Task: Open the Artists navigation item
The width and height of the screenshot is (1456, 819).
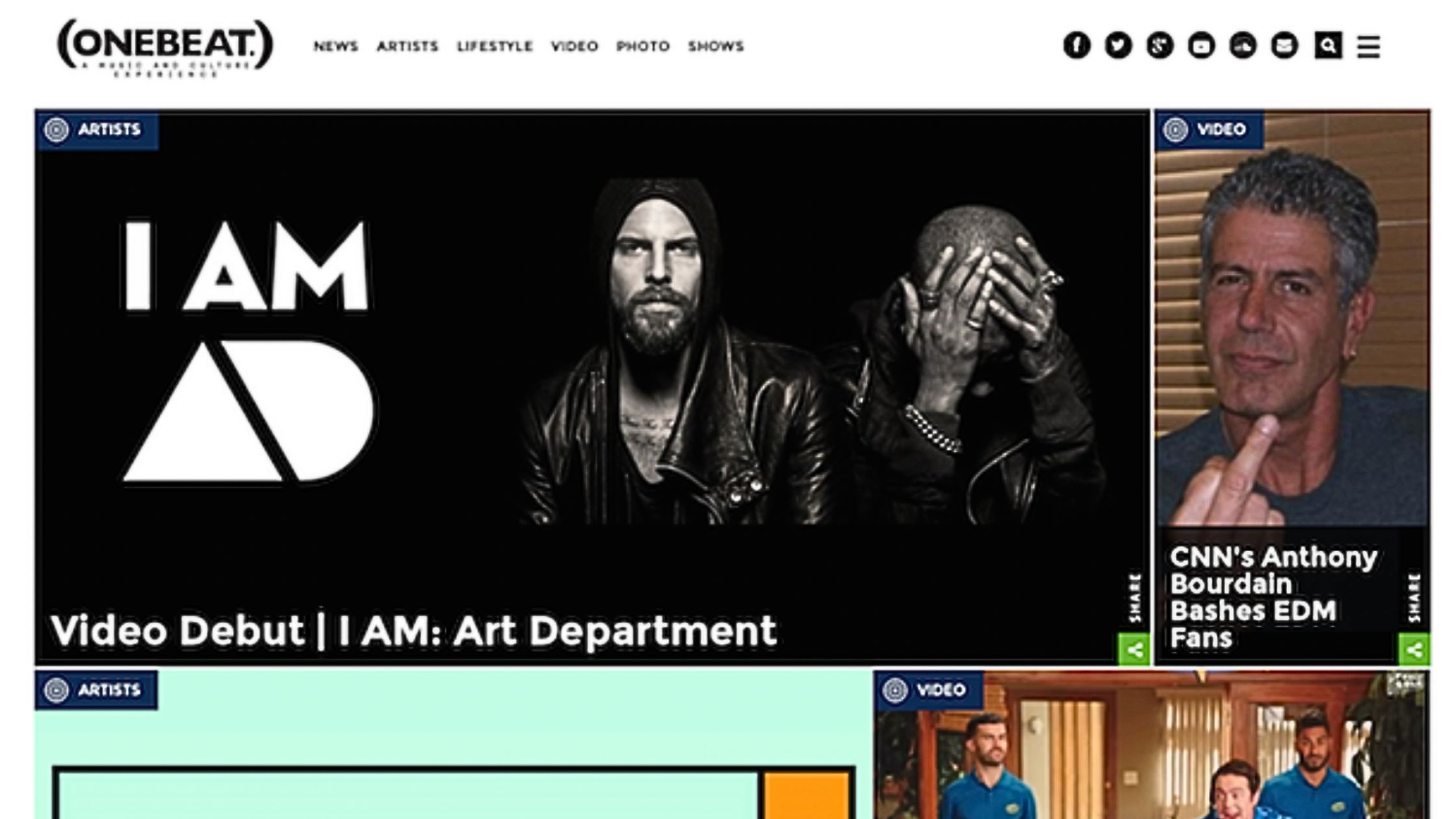Action: coord(408,46)
